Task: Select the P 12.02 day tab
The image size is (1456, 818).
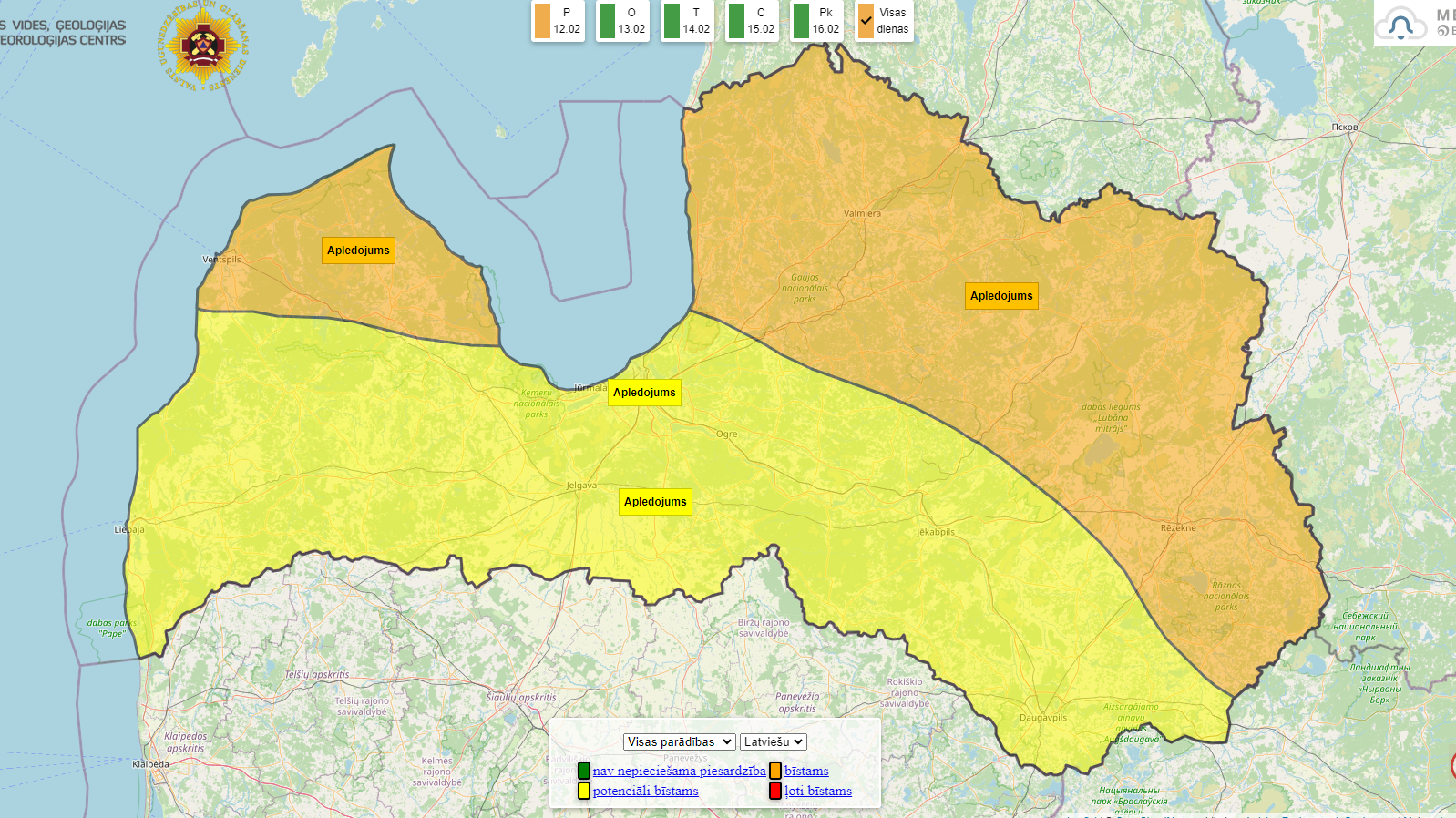Action: [x=558, y=20]
